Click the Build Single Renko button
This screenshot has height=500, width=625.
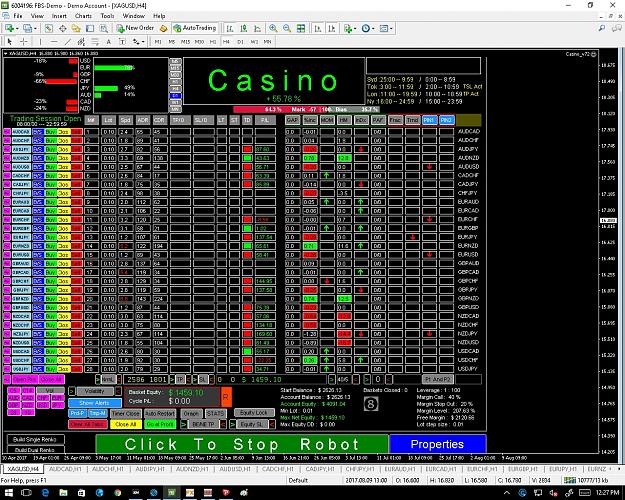(x=35, y=439)
